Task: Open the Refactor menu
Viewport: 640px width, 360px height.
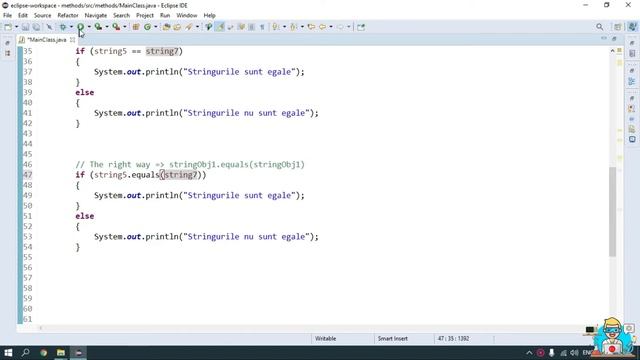Action: 68,16
